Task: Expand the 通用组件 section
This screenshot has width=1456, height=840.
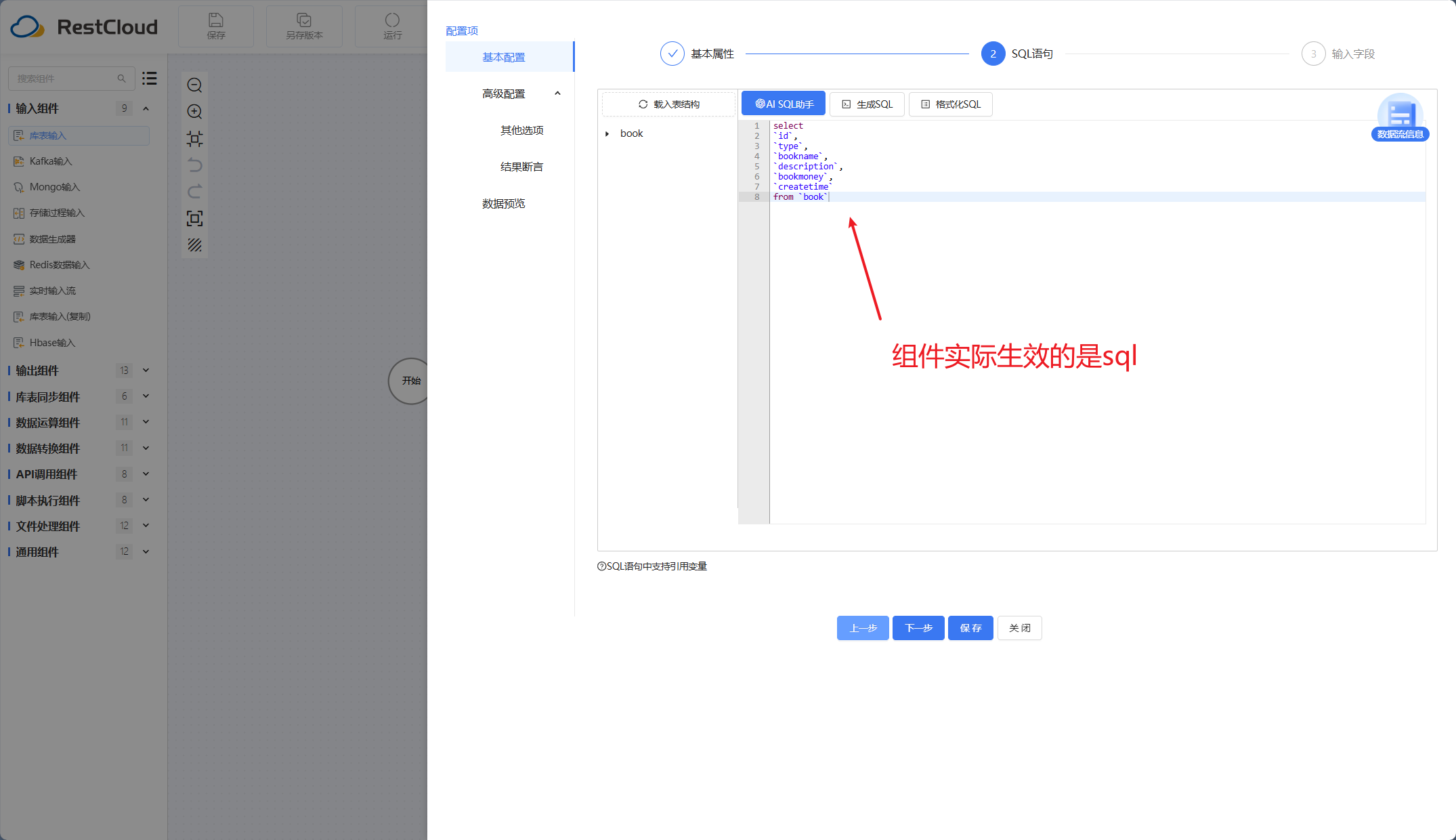Action: point(146,552)
